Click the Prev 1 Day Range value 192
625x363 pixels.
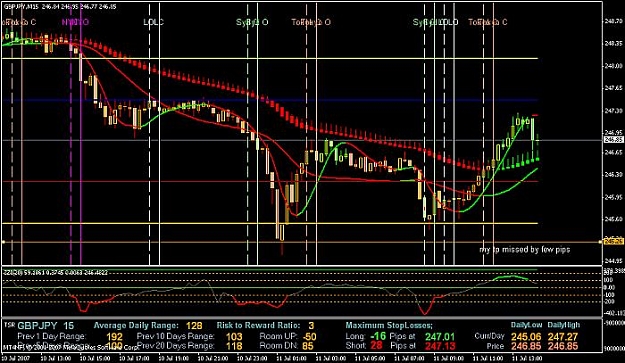pos(114,337)
